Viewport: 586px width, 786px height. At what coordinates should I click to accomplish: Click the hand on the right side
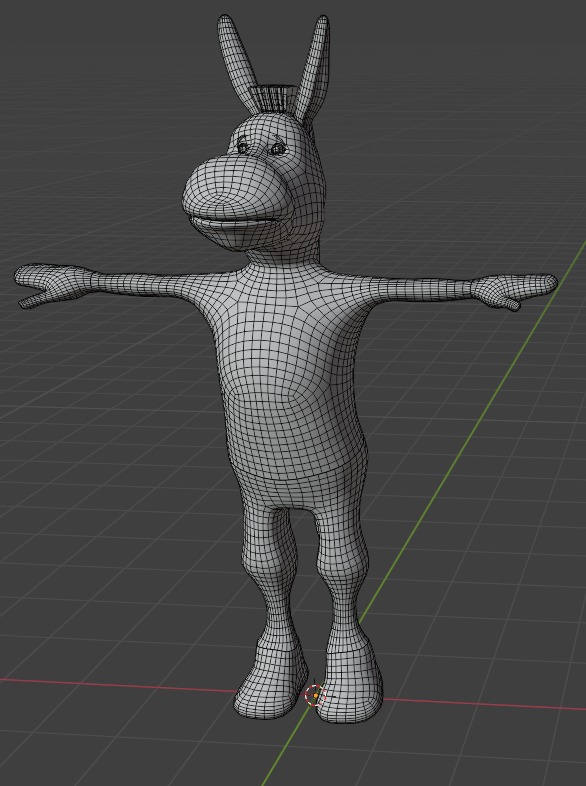pyautogui.click(x=515, y=289)
